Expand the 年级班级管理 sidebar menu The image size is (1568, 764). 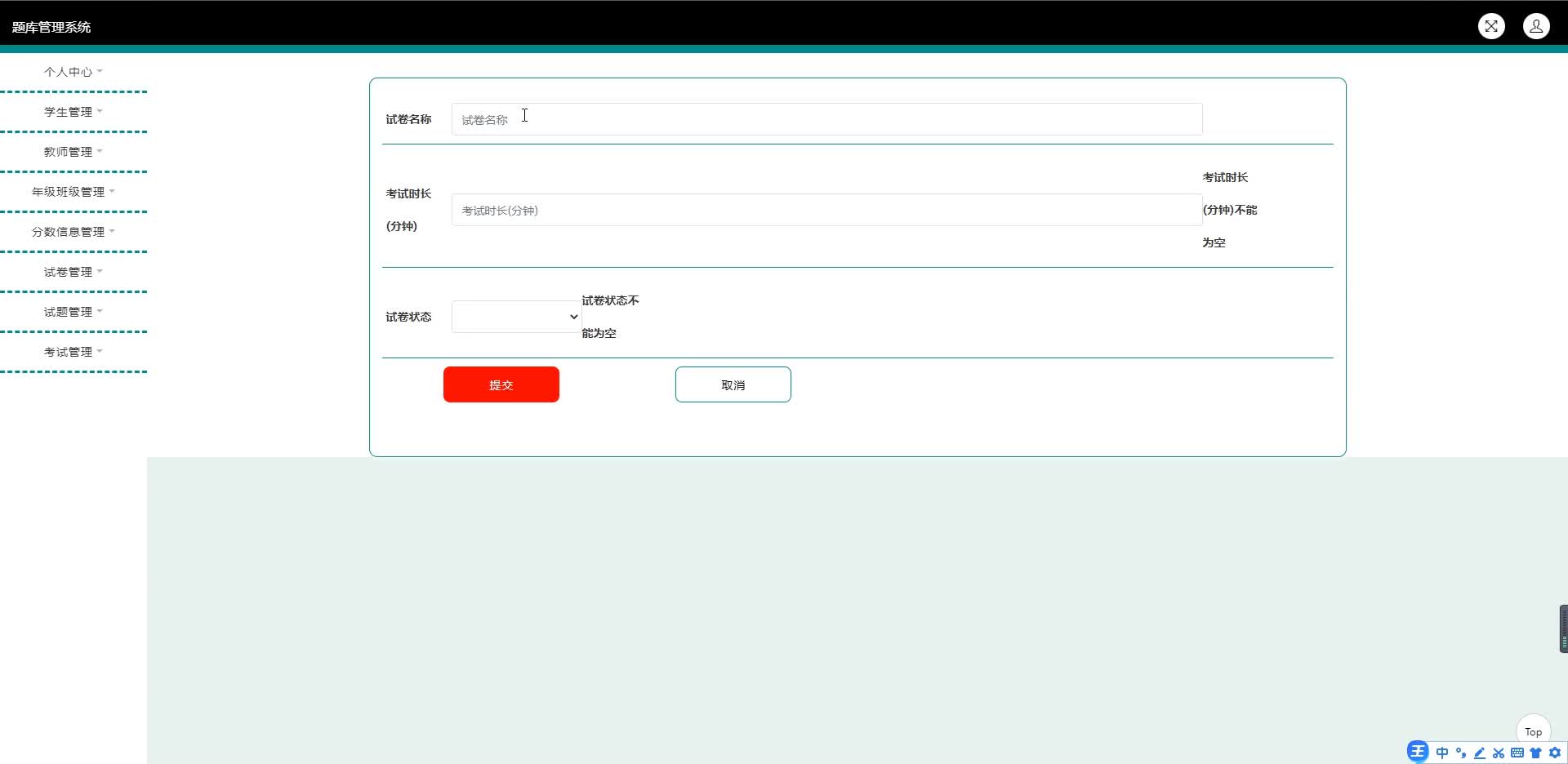point(73,192)
